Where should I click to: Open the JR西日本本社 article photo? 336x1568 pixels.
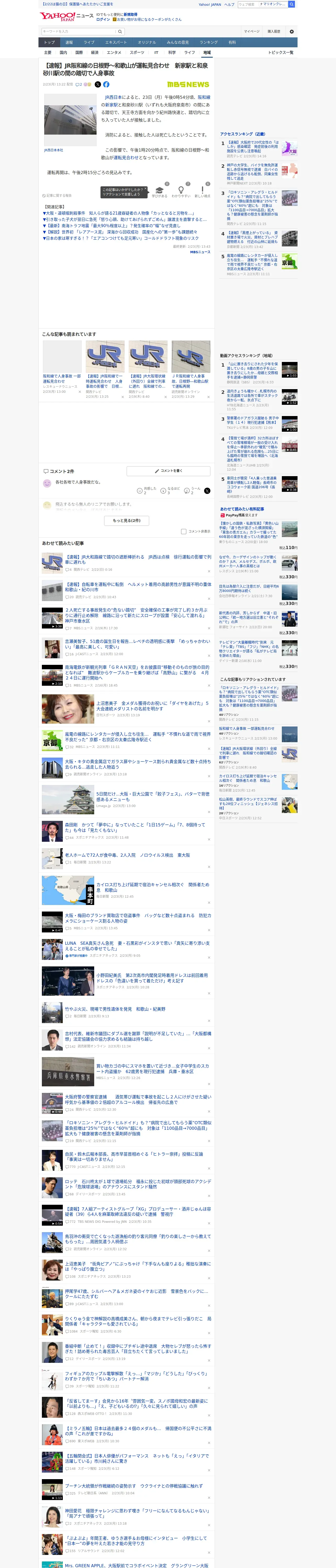point(70,120)
